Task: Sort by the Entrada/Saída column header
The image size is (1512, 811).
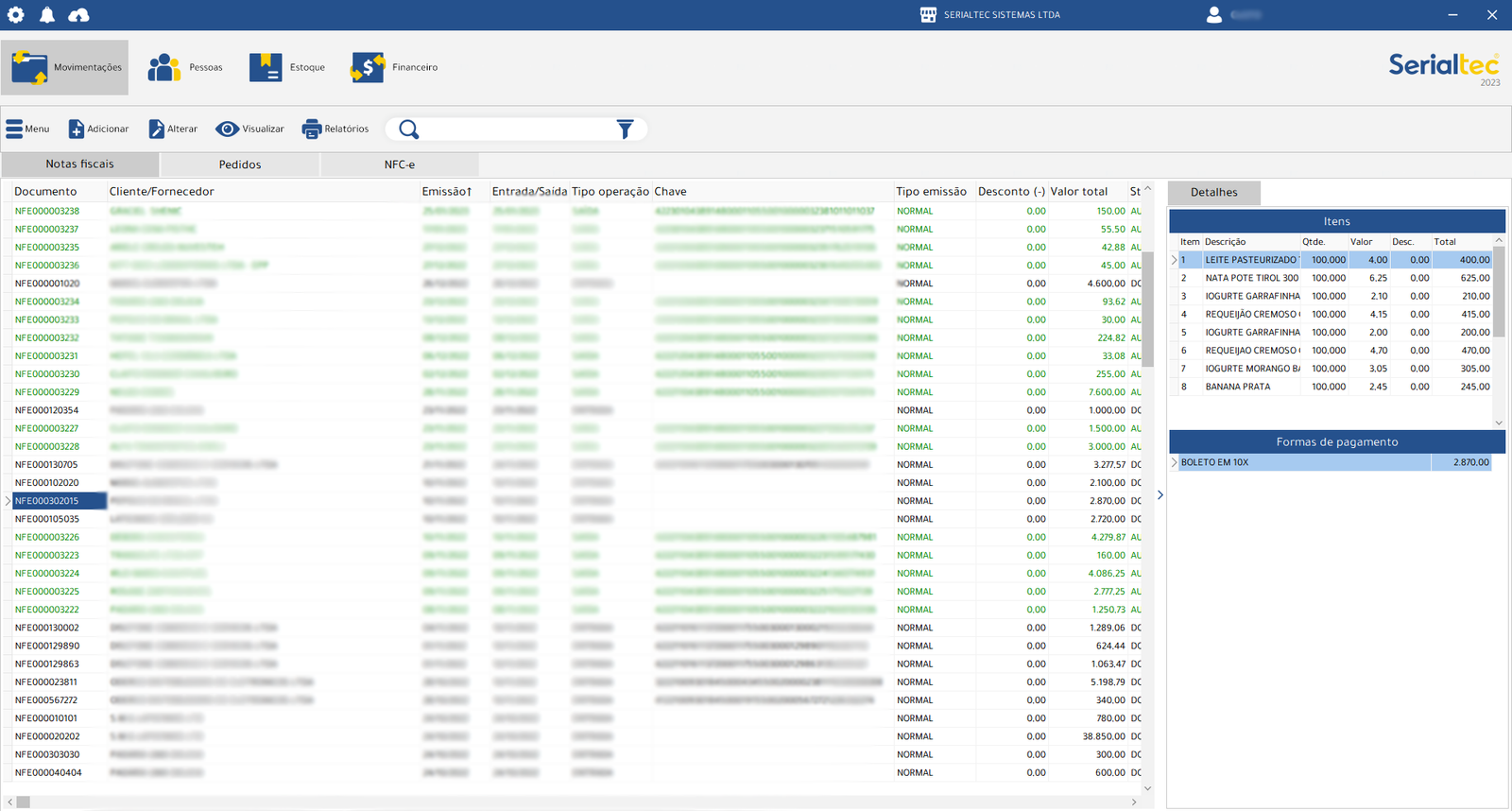Action: click(529, 191)
